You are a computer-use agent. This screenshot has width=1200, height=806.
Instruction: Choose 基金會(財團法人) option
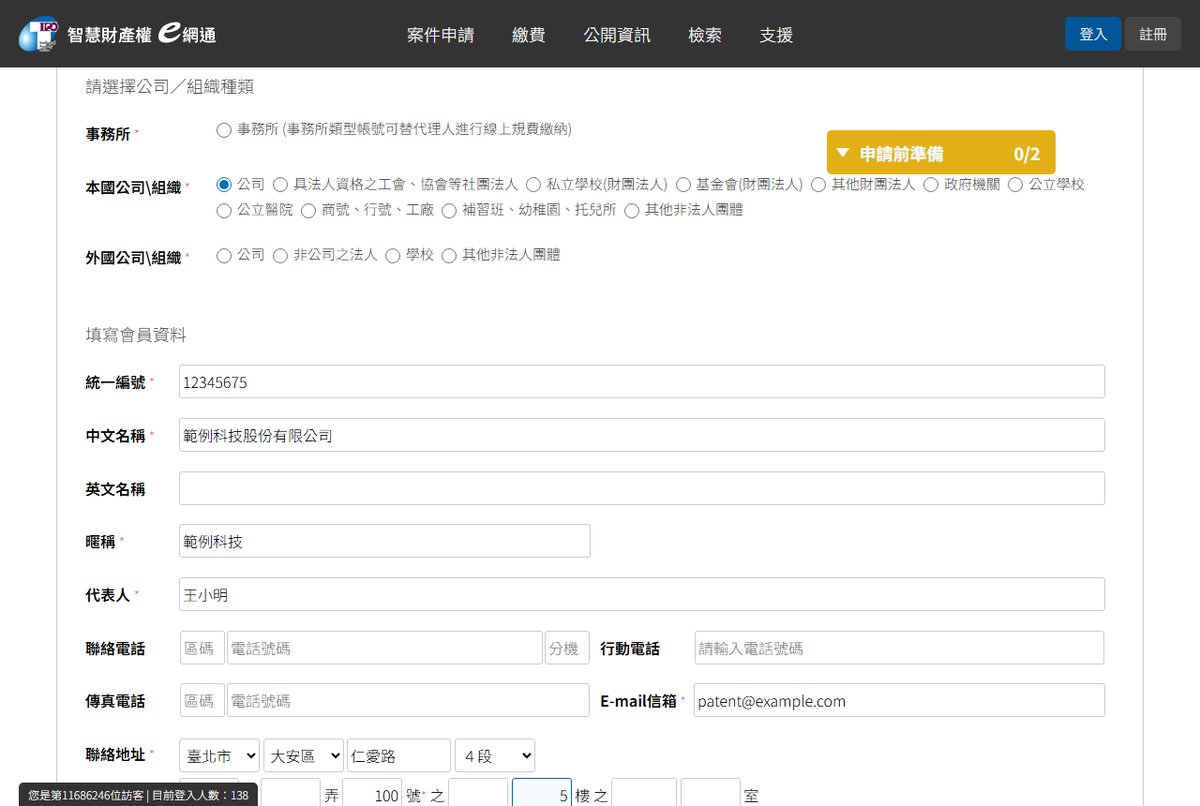(683, 185)
